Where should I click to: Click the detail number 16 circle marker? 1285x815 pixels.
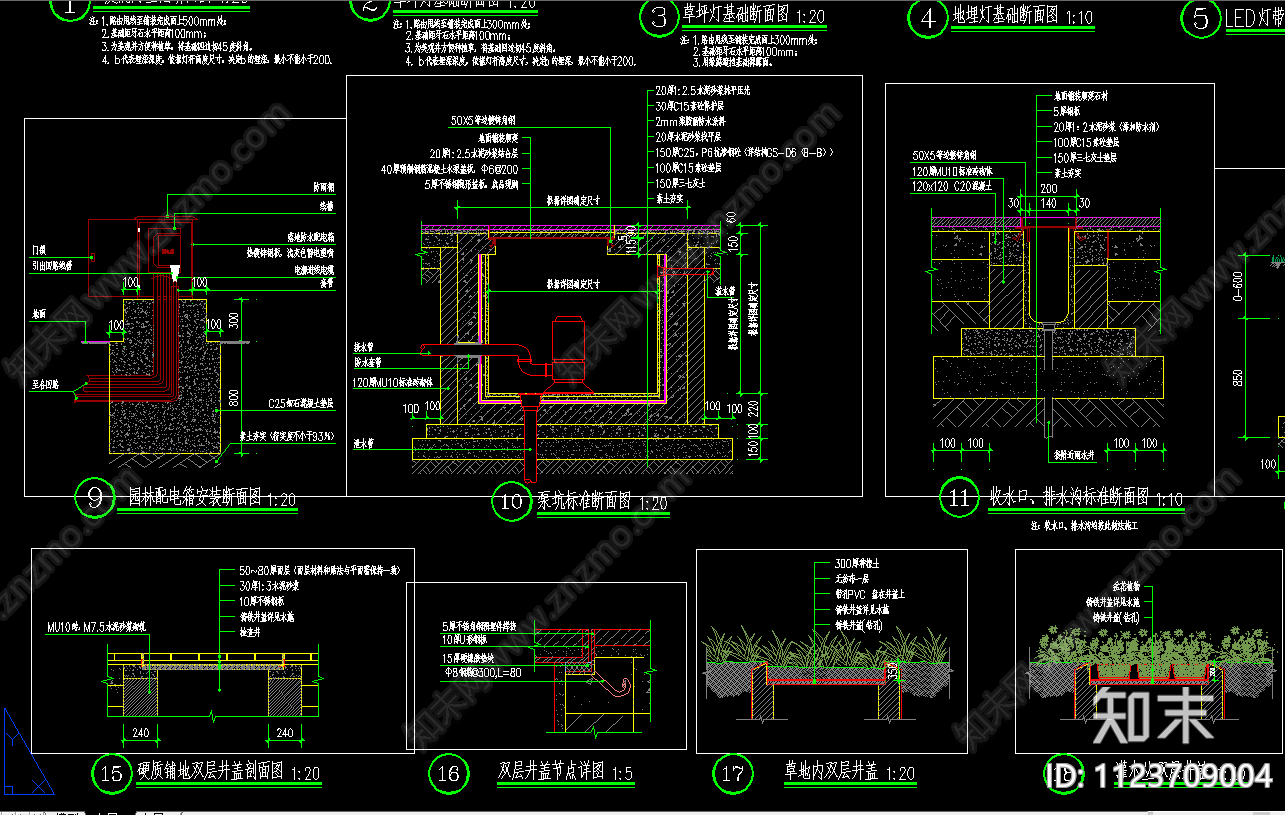448,772
